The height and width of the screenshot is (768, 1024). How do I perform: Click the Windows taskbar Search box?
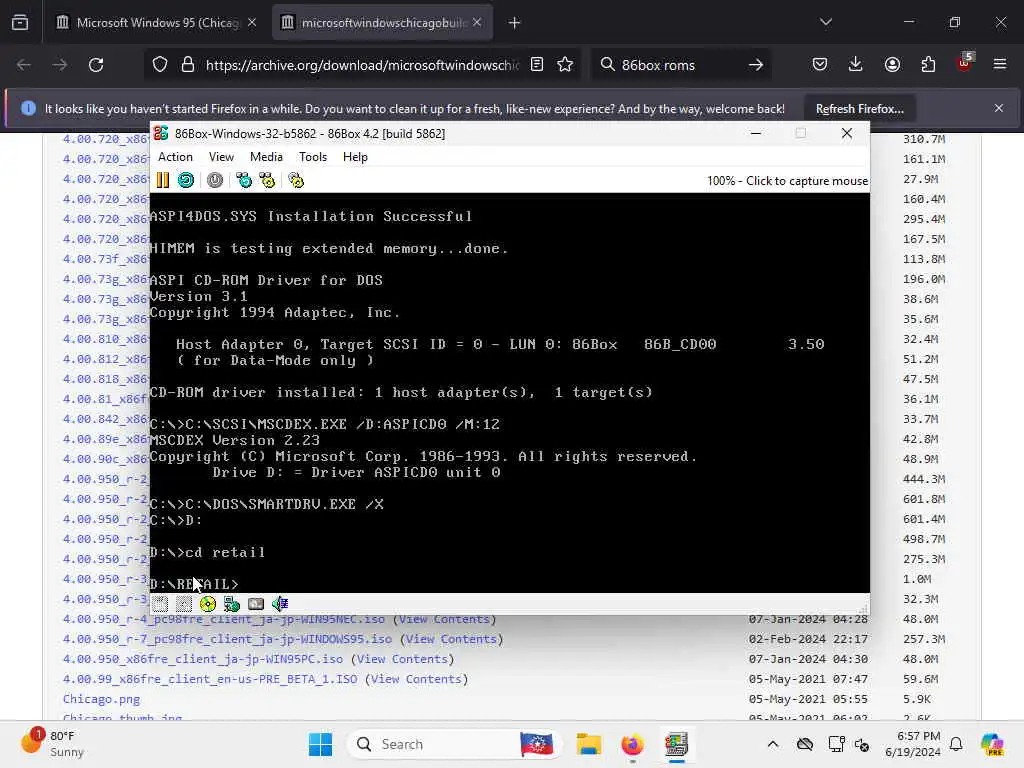point(455,744)
